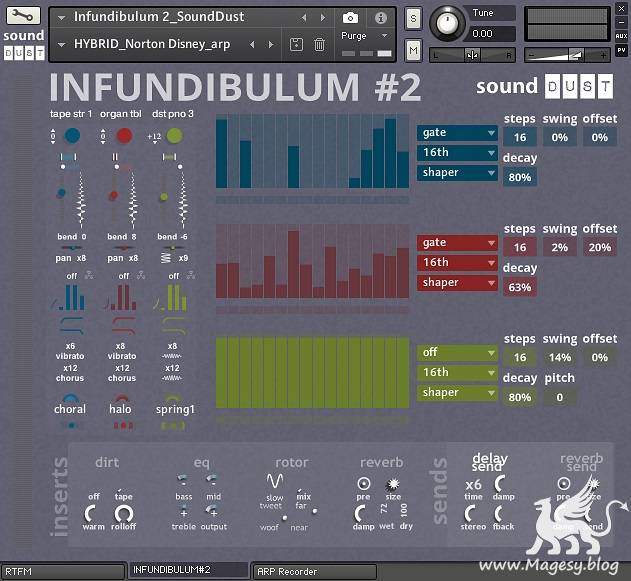Click tall red sequencer bar

click(x=293, y=264)
